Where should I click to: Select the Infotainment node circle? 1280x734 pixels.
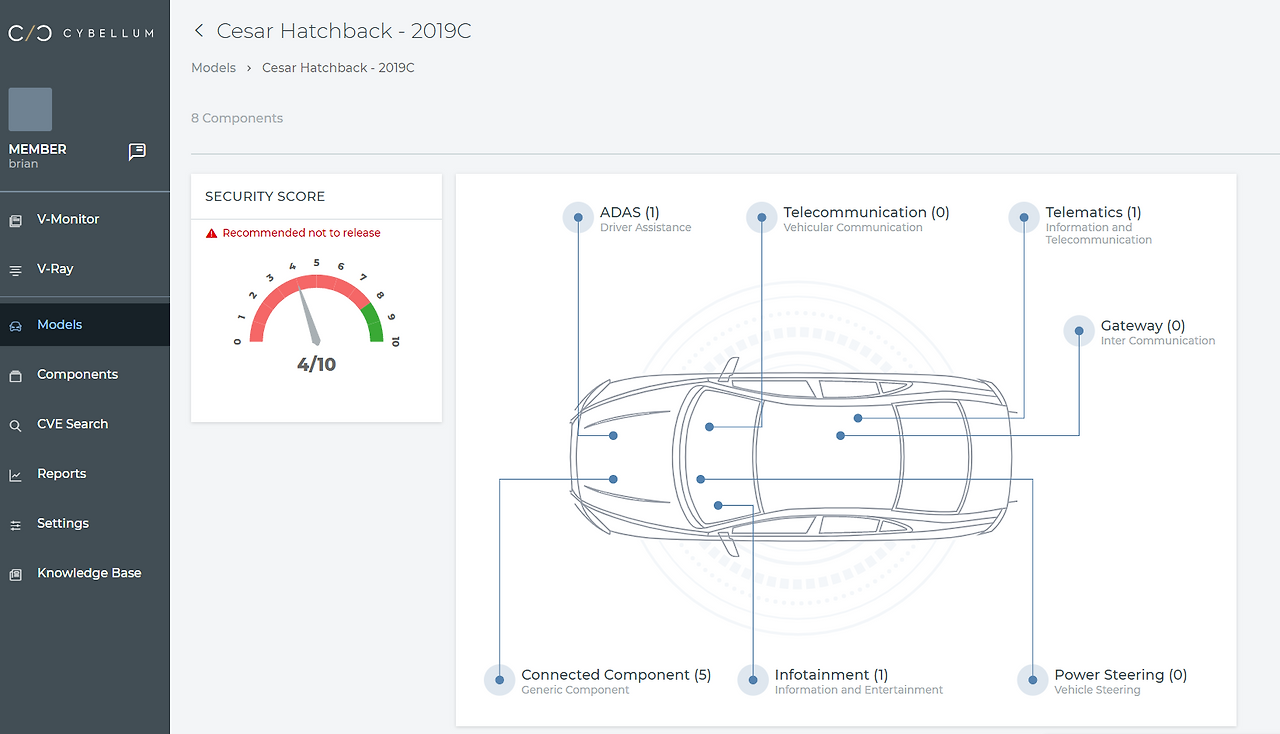click(x=752, y=680)
